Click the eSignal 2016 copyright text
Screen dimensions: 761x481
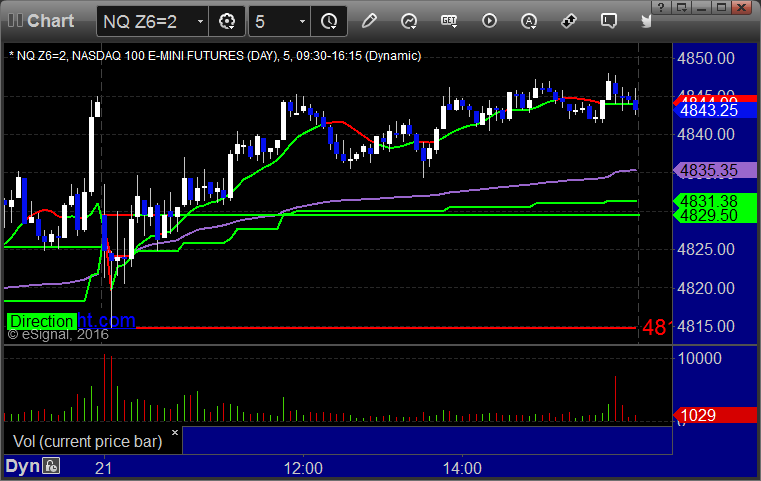pyautogui.click(x=58, y=334)
